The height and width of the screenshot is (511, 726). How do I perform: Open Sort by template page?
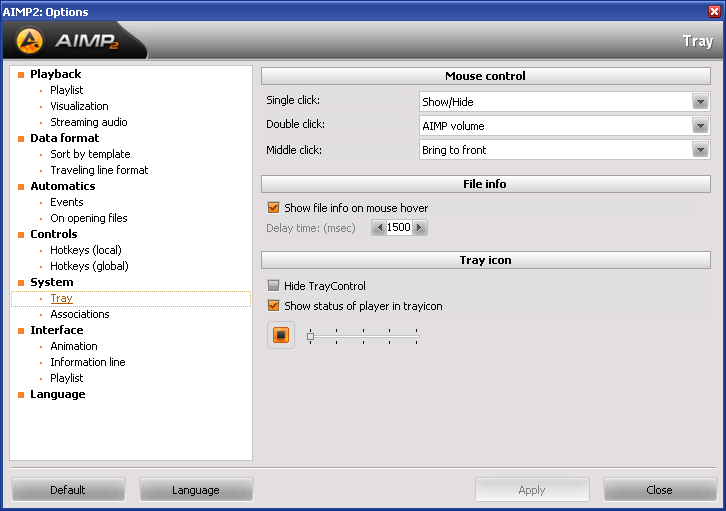pos(90,154)
